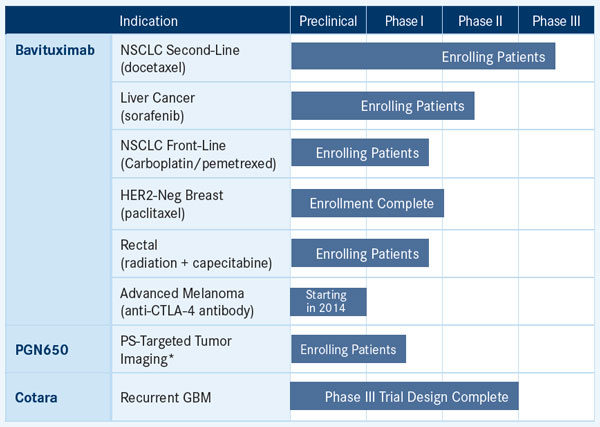Select the Phase I column header
600x427 pixels.
404,21
